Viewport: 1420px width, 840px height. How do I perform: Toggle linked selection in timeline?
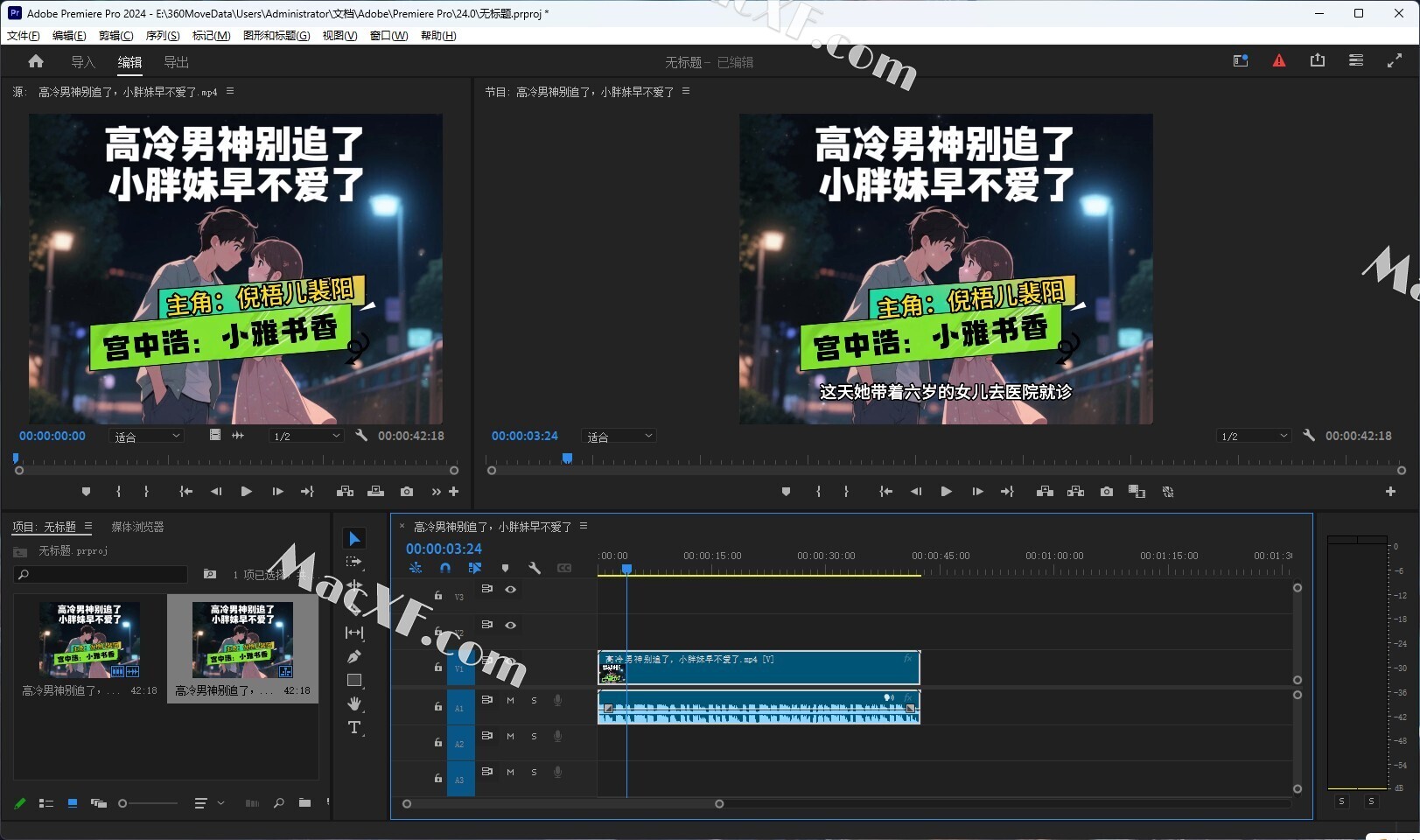coord(475,568)
